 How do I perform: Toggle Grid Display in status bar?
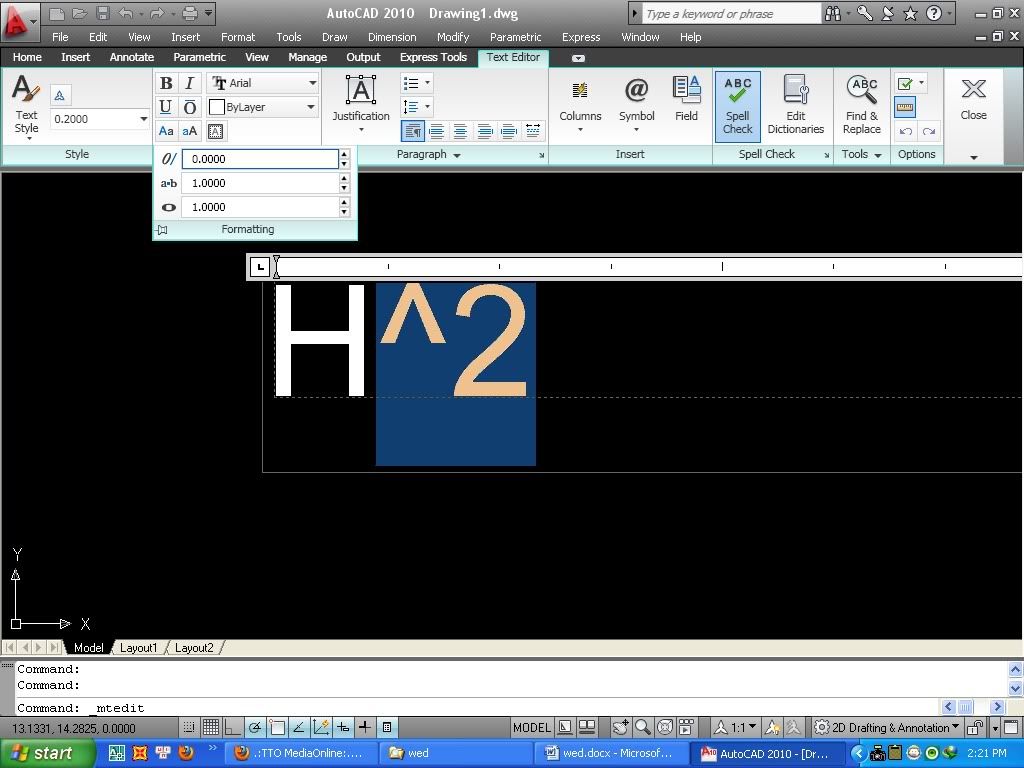[x=210, y=727]
